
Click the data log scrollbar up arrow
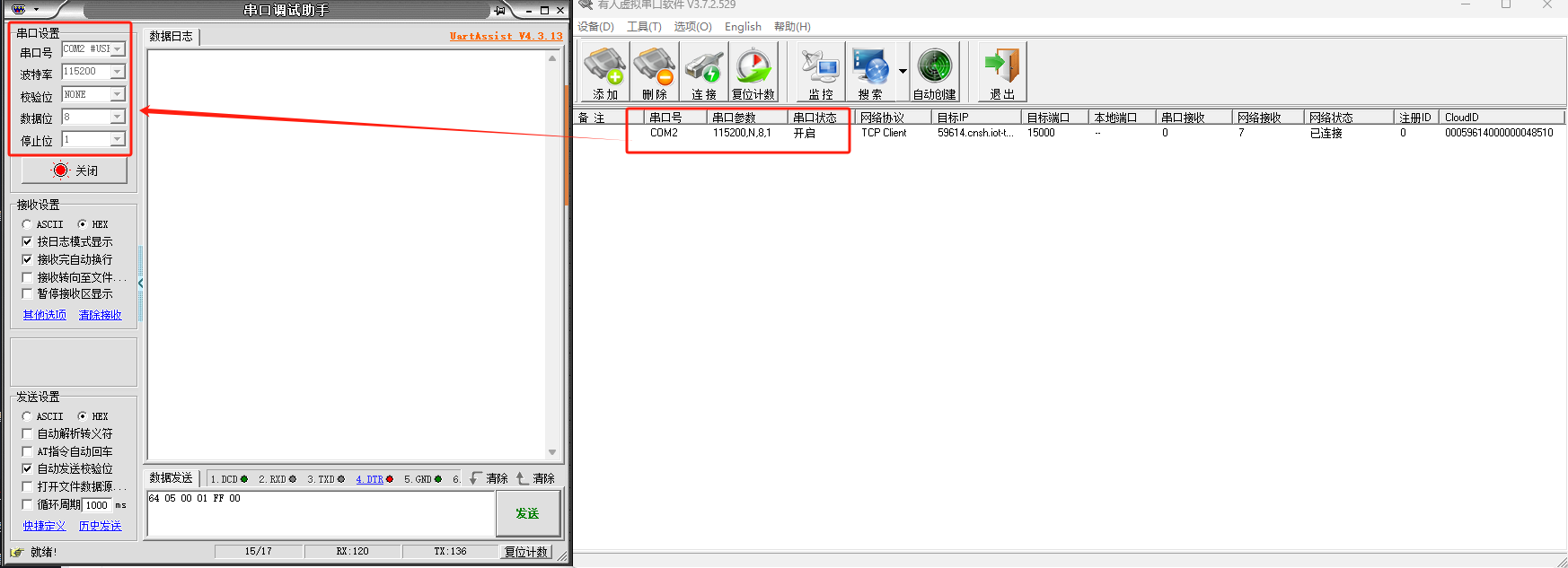click(x=552, y=58)
